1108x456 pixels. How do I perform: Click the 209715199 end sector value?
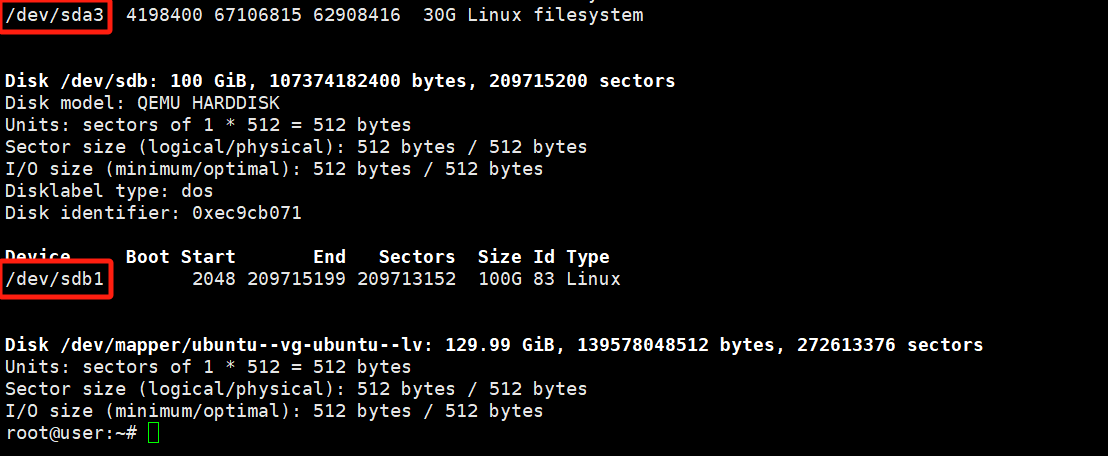coord(296,279)
